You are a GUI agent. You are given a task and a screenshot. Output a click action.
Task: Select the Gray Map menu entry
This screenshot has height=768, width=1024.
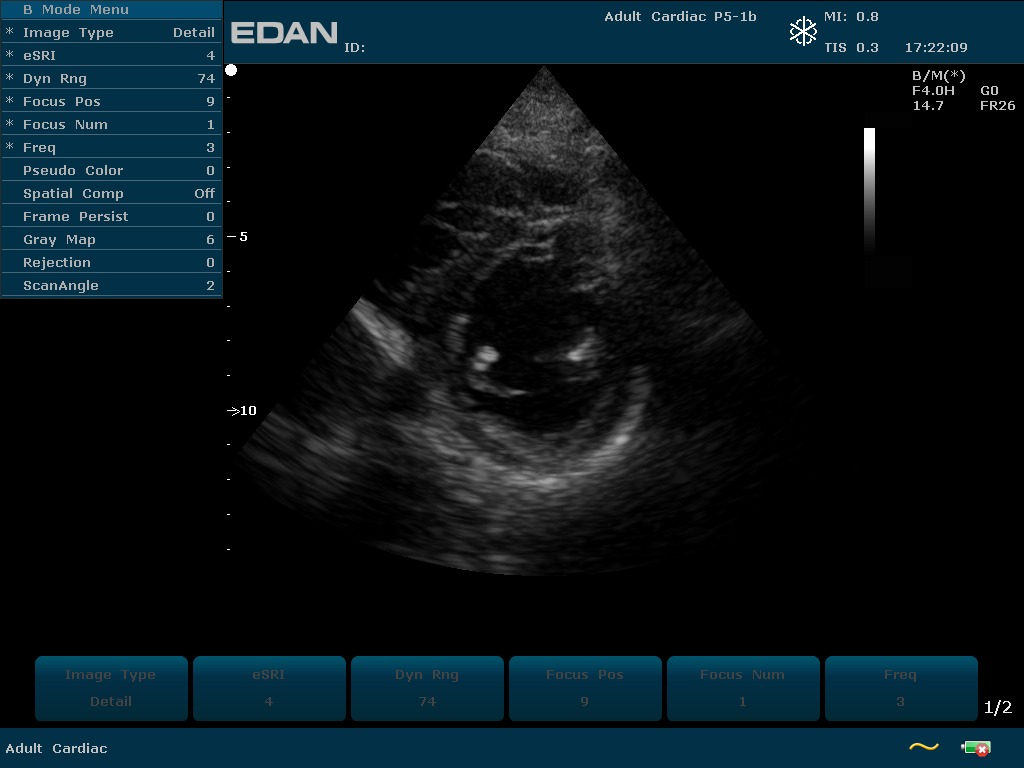111,239
